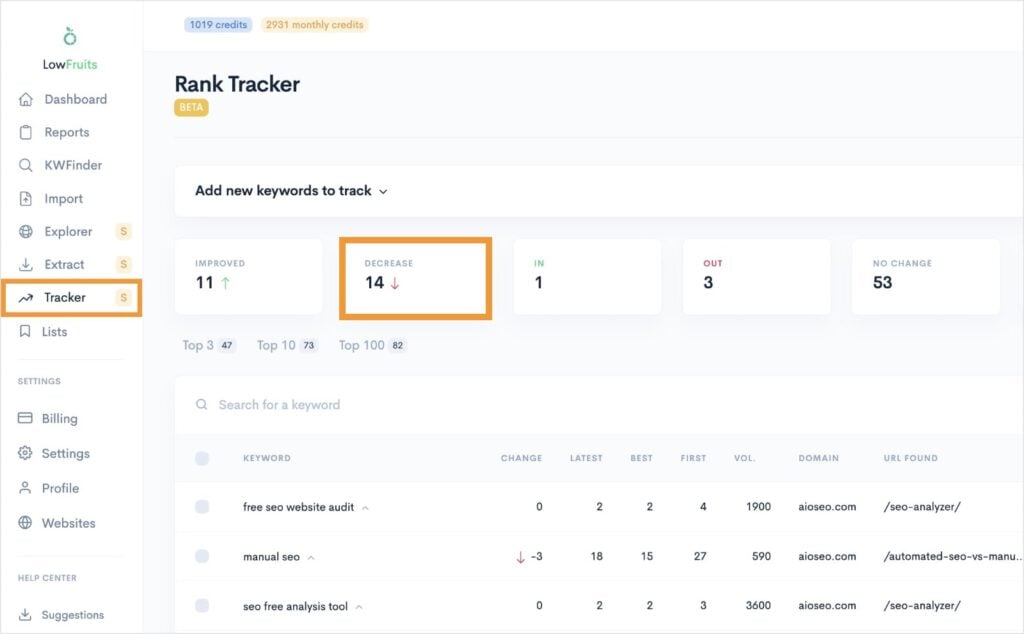Open Billing from the sidebar
Screen dimensions: 1024x634
[62, 418]
